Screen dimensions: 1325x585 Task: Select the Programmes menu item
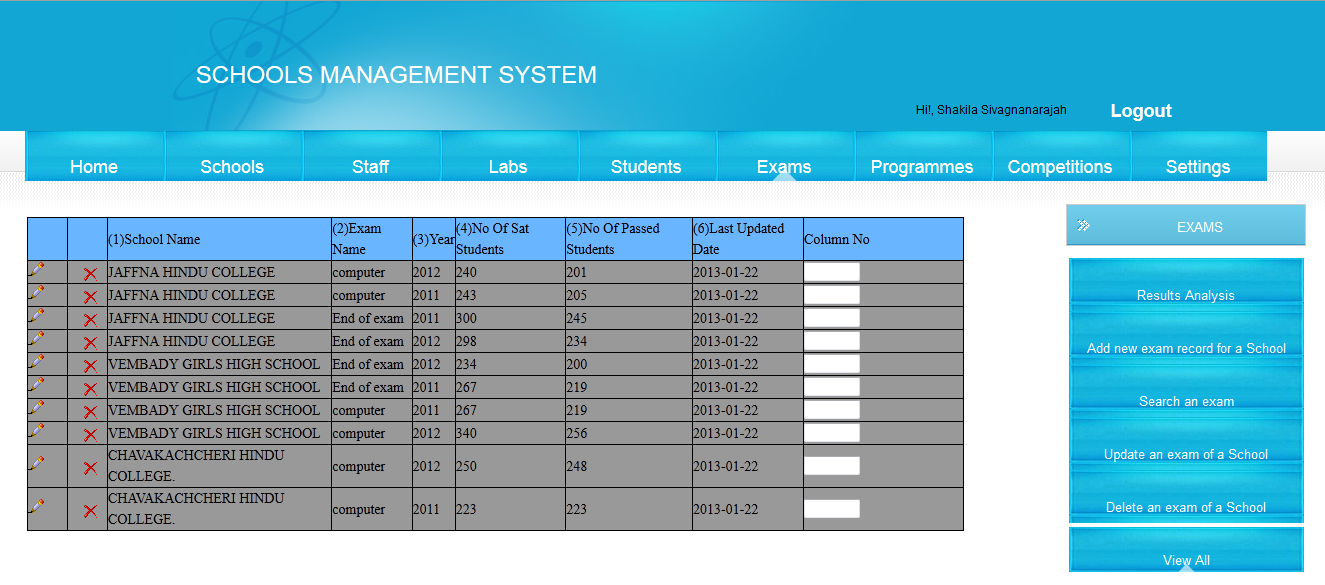pos(922,166)
